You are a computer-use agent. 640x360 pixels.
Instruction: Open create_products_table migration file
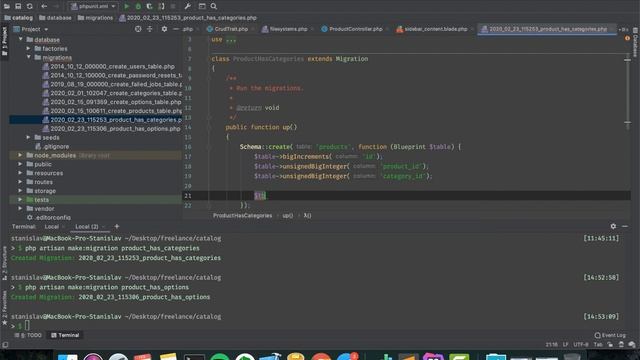[112, 111]
